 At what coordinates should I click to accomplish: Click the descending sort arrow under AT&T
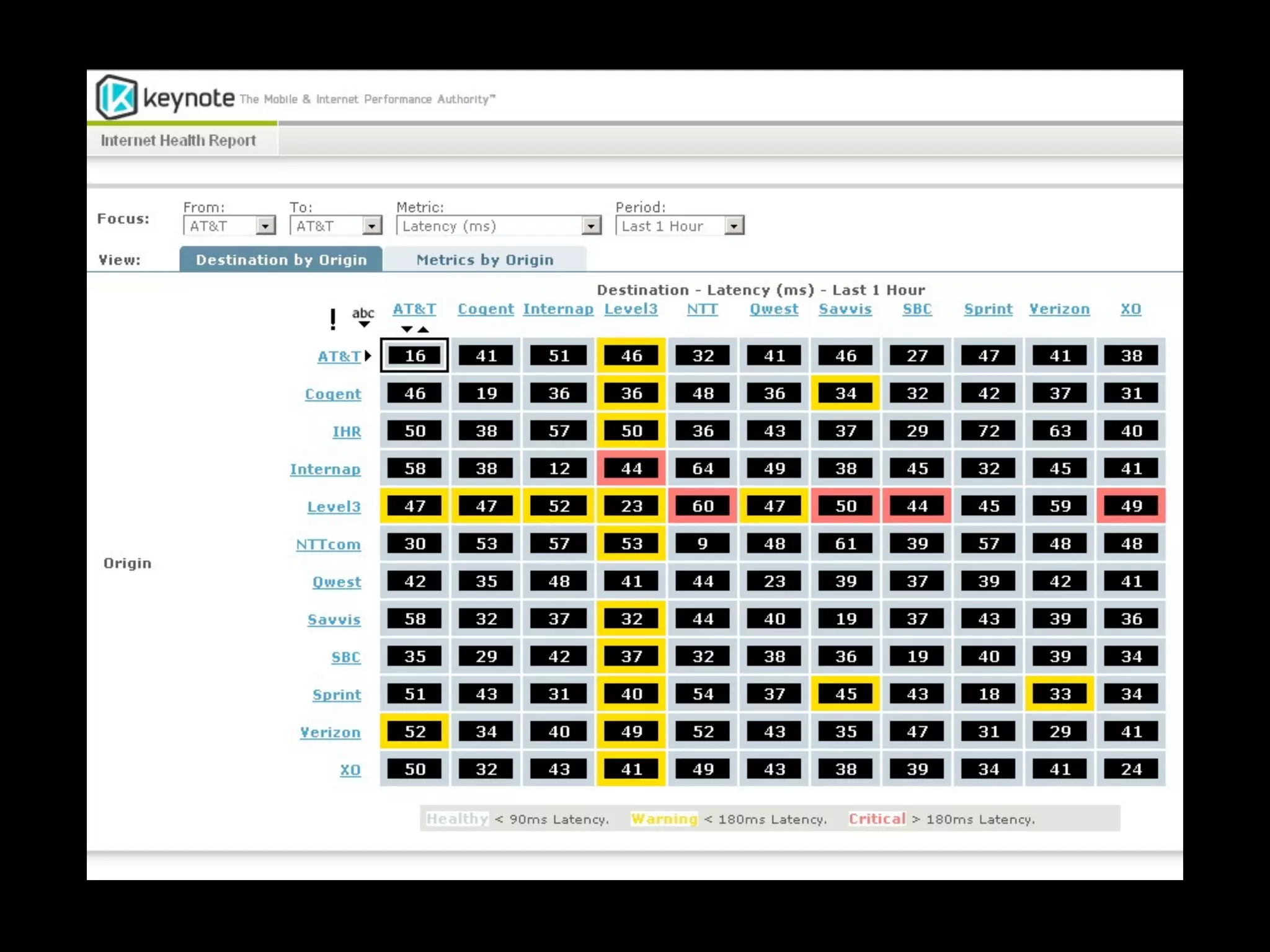(x=406, y=329)
